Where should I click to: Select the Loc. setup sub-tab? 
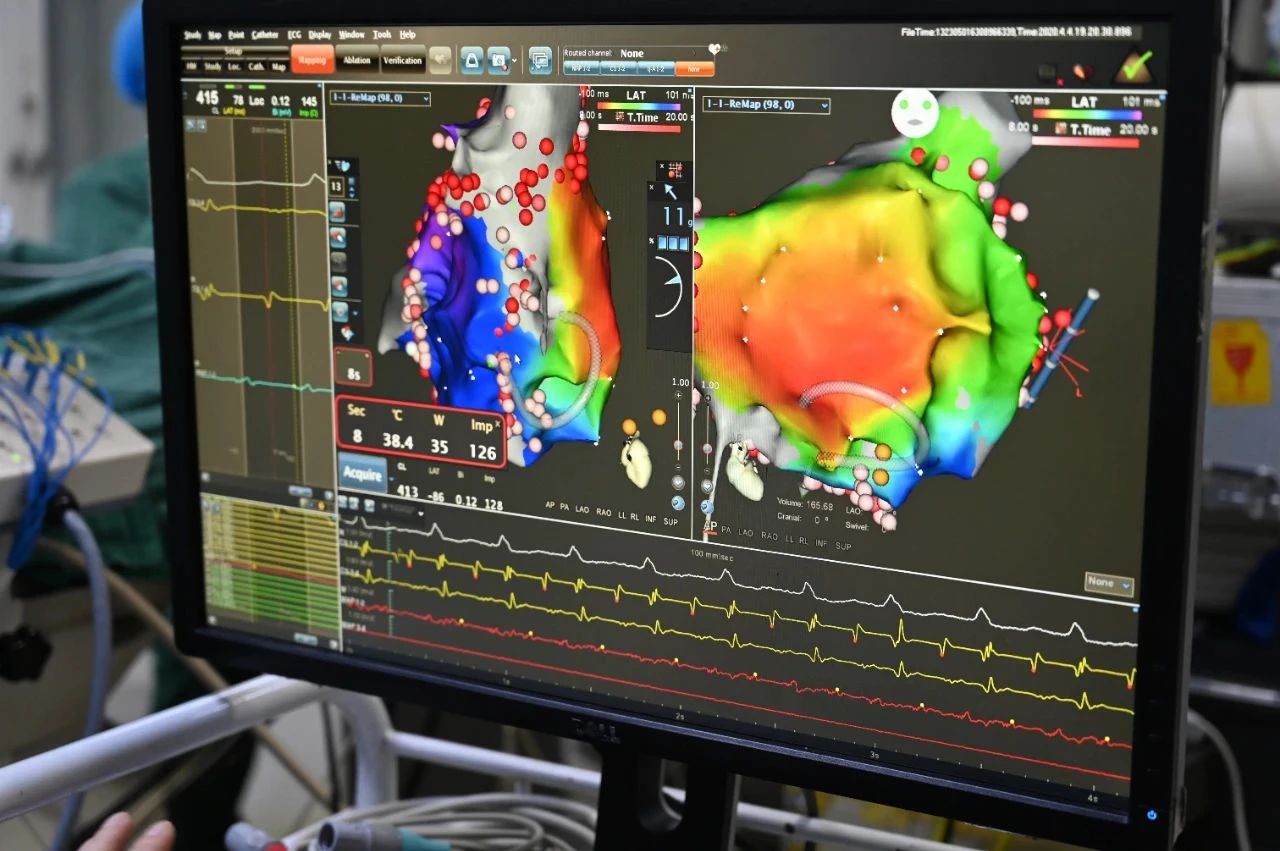click(x=234, y=67)
